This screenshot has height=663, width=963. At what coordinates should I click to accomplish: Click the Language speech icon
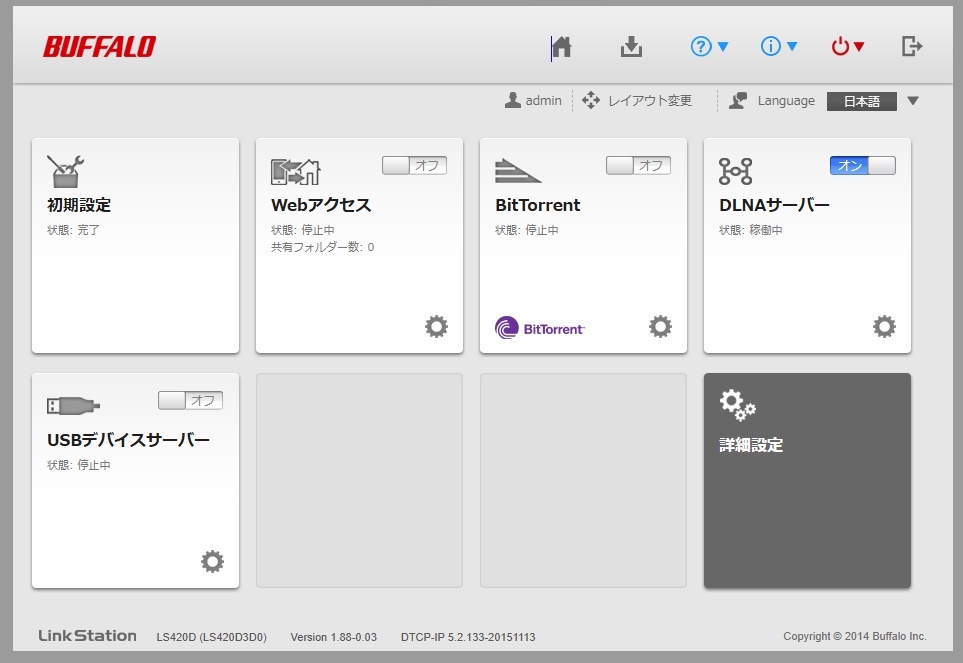[x=738, y=101]
